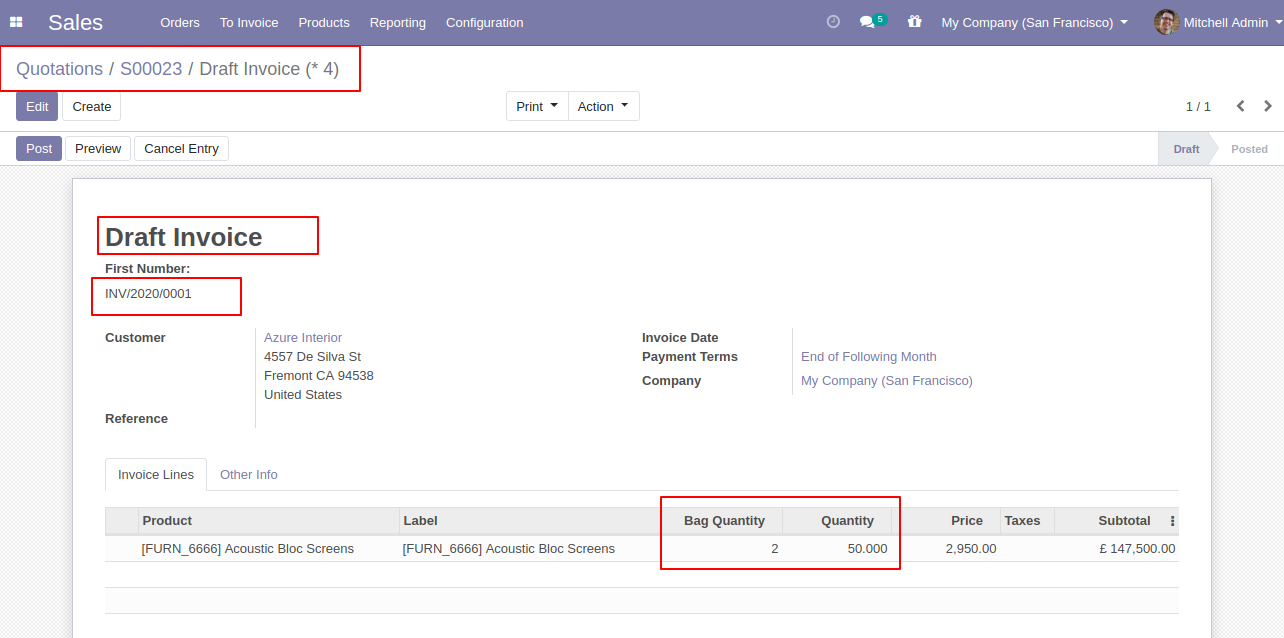
Task: Click the Edit button
Action: click(x=37, y=106)
